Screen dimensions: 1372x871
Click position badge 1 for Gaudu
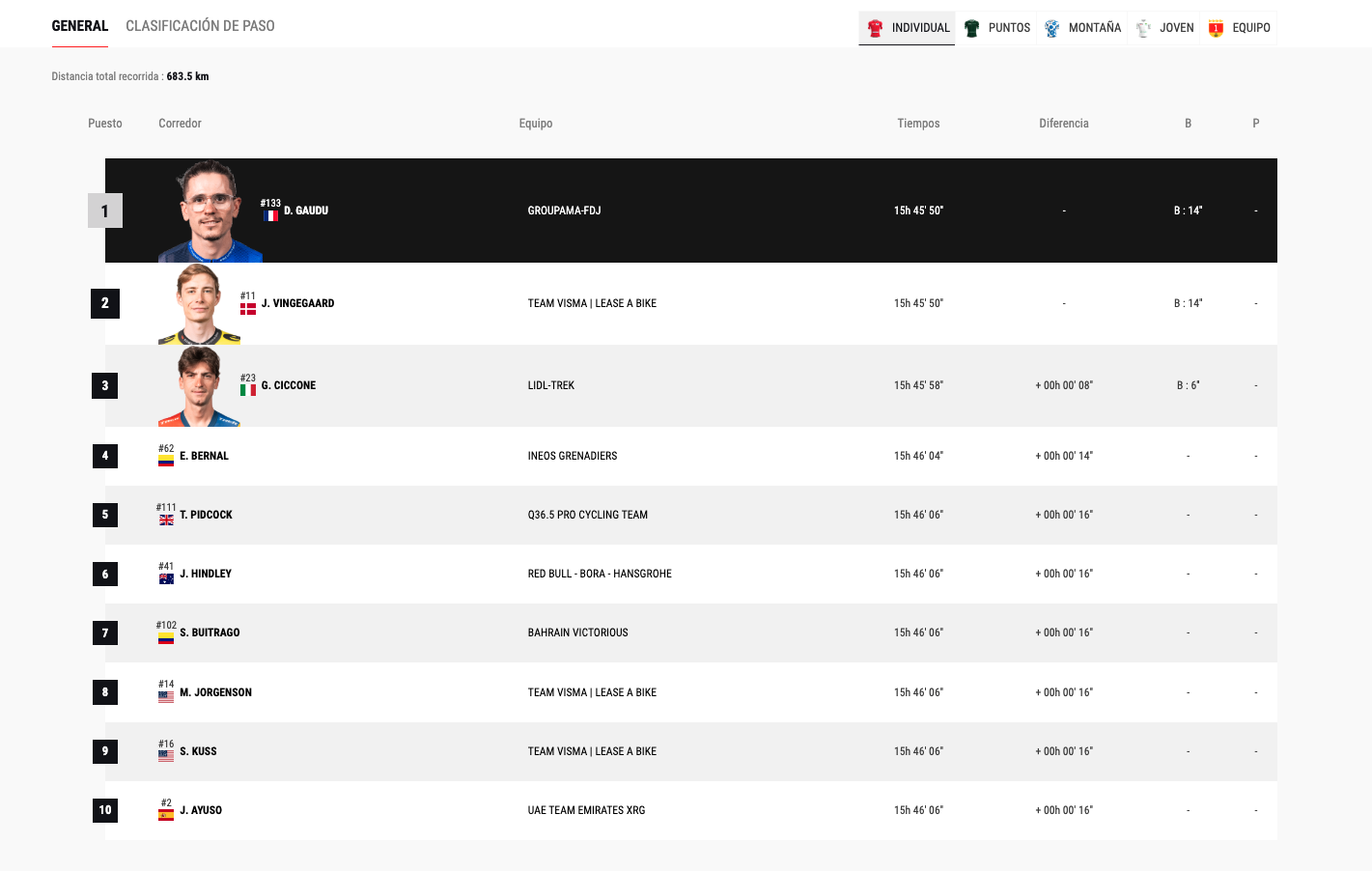pos(105,211)
